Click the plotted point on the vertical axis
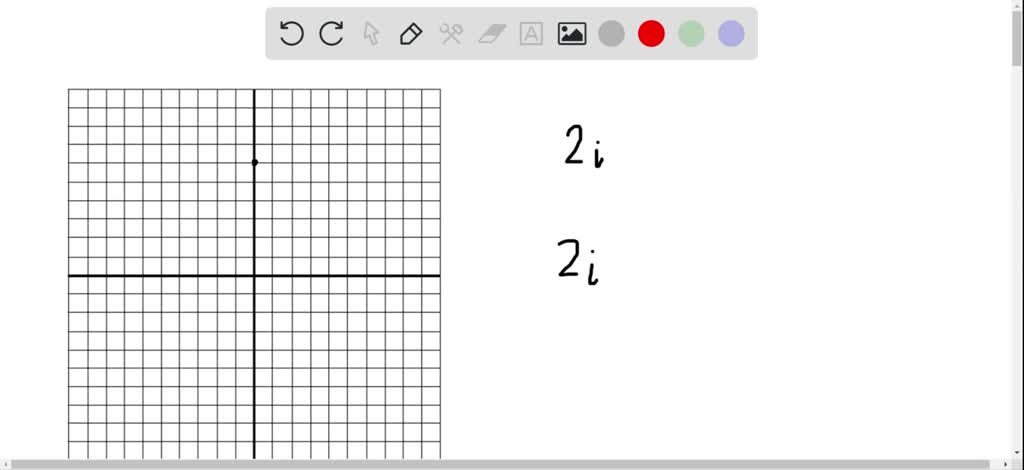 tap(255, 162)
